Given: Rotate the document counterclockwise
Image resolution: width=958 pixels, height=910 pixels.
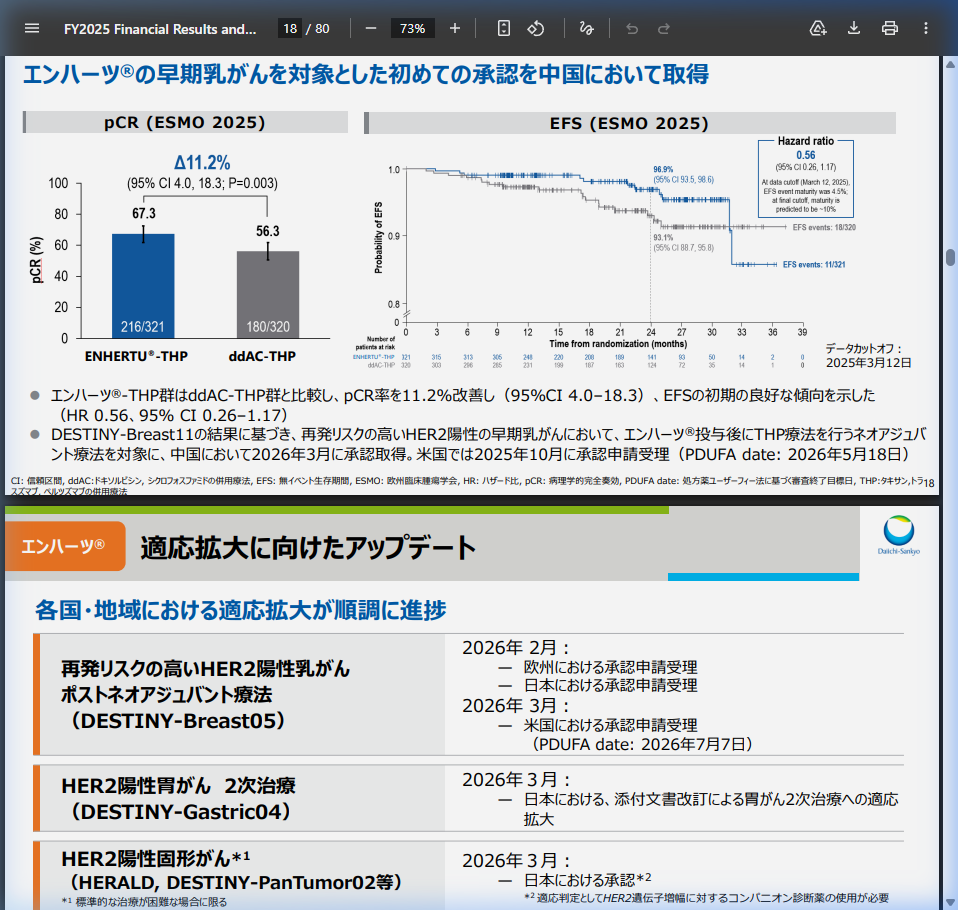Looking at the screenshot, I should [536, 28].
